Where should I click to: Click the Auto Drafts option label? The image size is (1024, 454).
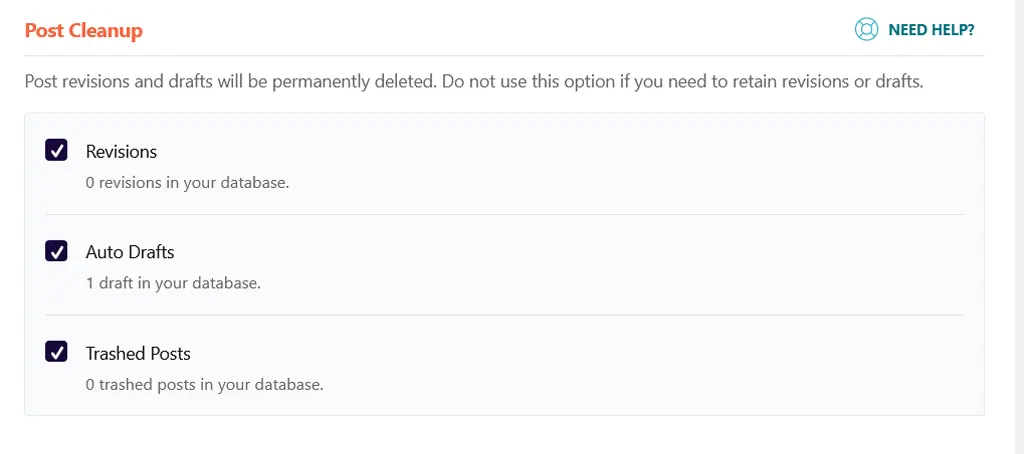click(130, 252)
